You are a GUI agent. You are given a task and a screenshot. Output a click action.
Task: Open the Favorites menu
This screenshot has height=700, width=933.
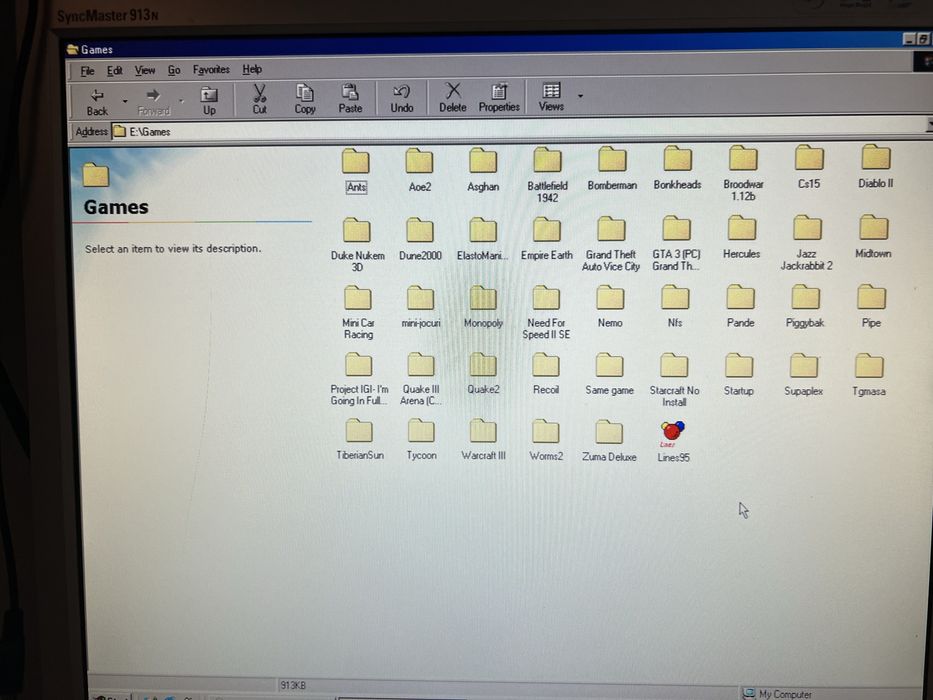click(211, 70)
